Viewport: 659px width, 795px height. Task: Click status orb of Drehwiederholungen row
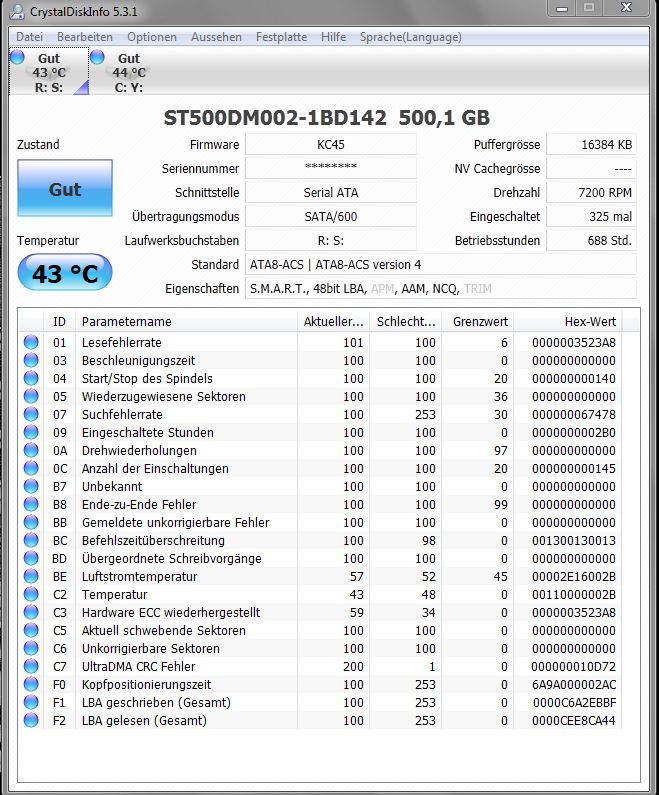[31, 450]
